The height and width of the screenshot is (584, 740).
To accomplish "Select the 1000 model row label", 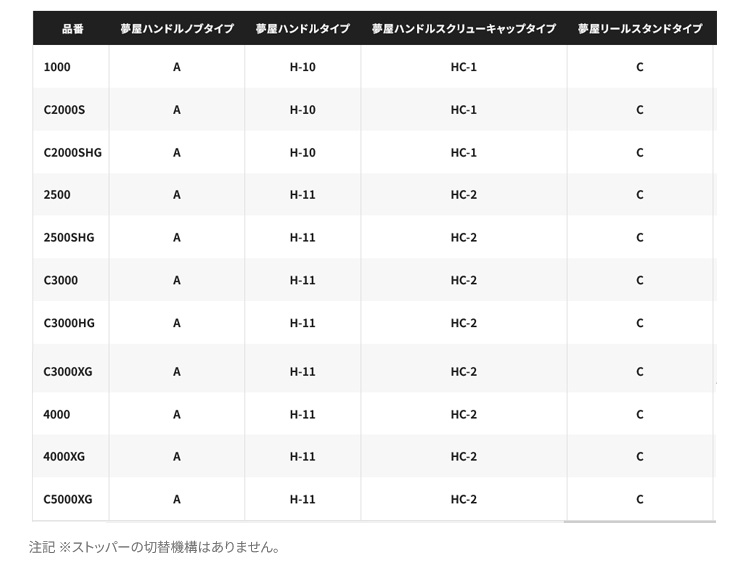I will pos(57,67).
